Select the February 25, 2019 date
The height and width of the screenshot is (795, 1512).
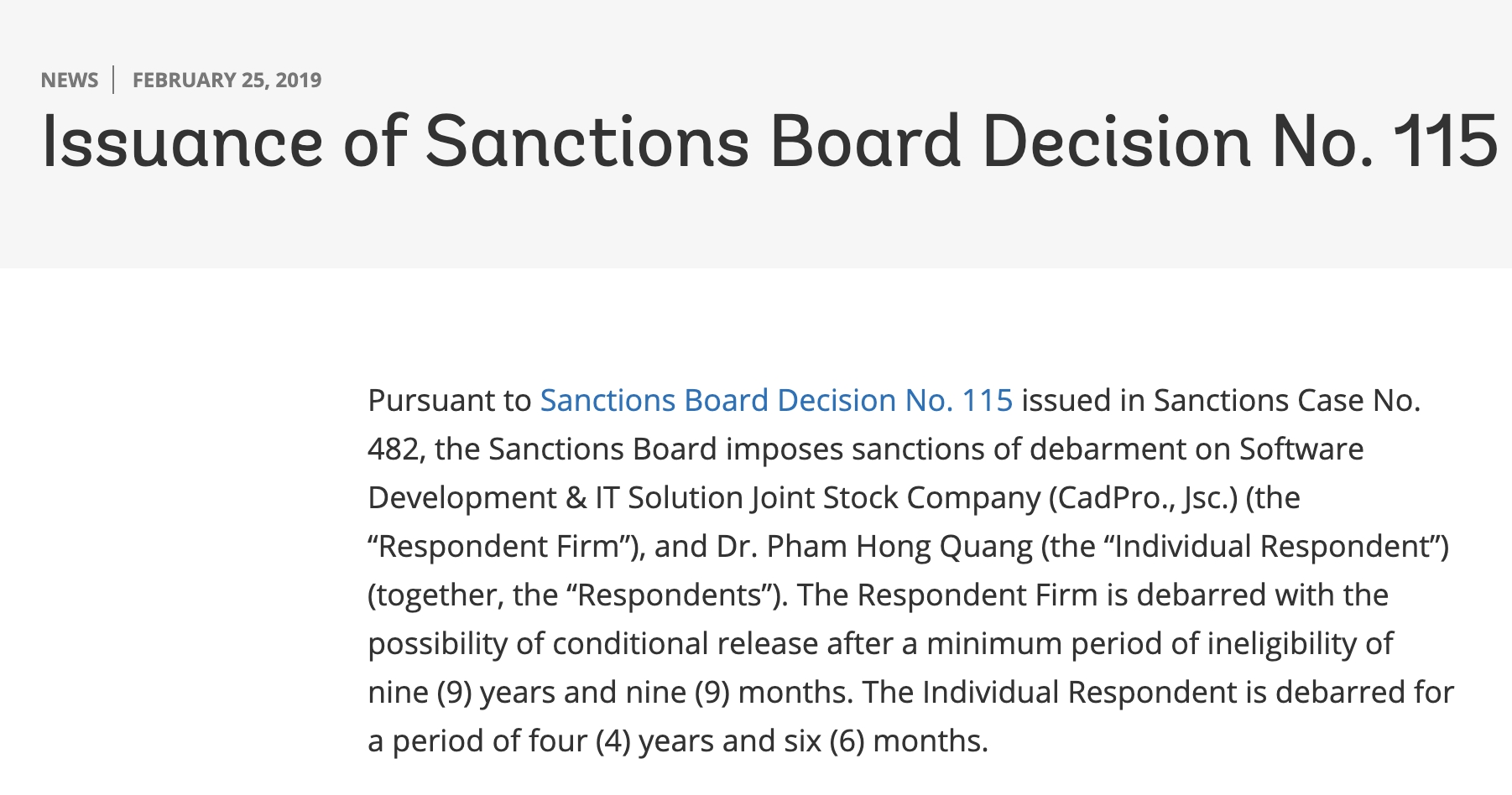point(227,81)
